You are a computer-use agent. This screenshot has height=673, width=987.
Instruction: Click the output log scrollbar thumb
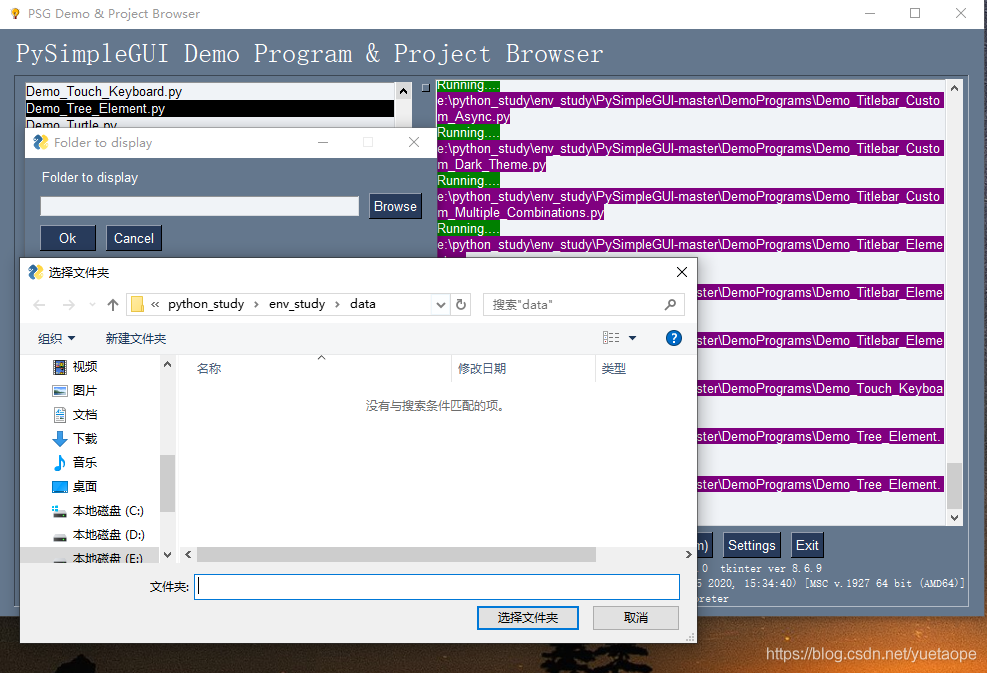coord(954,485)
